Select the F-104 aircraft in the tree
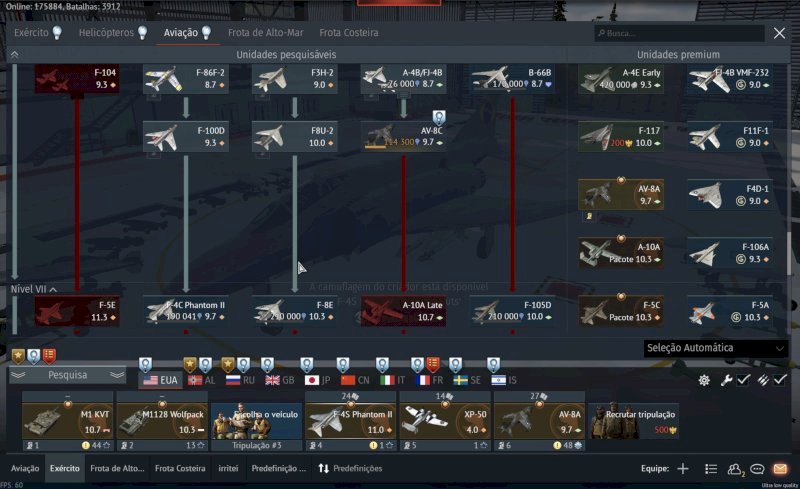The image size is (800, 489). [x=77, y=79]
